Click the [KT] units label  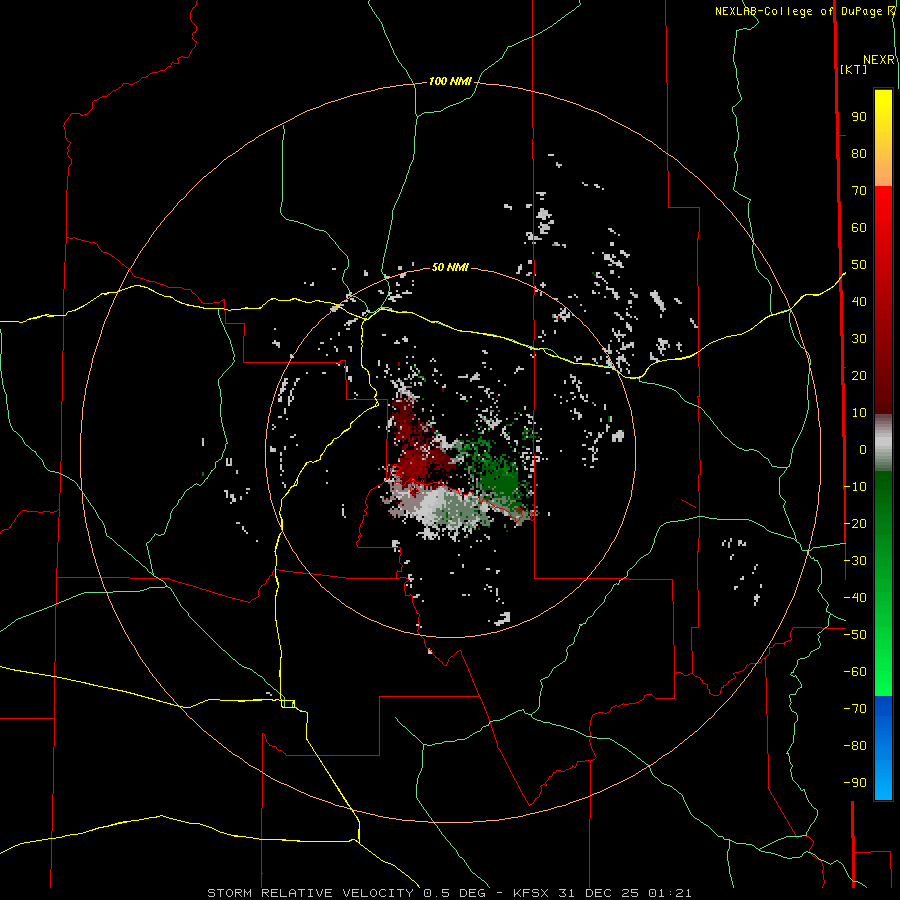pos(854,69)
